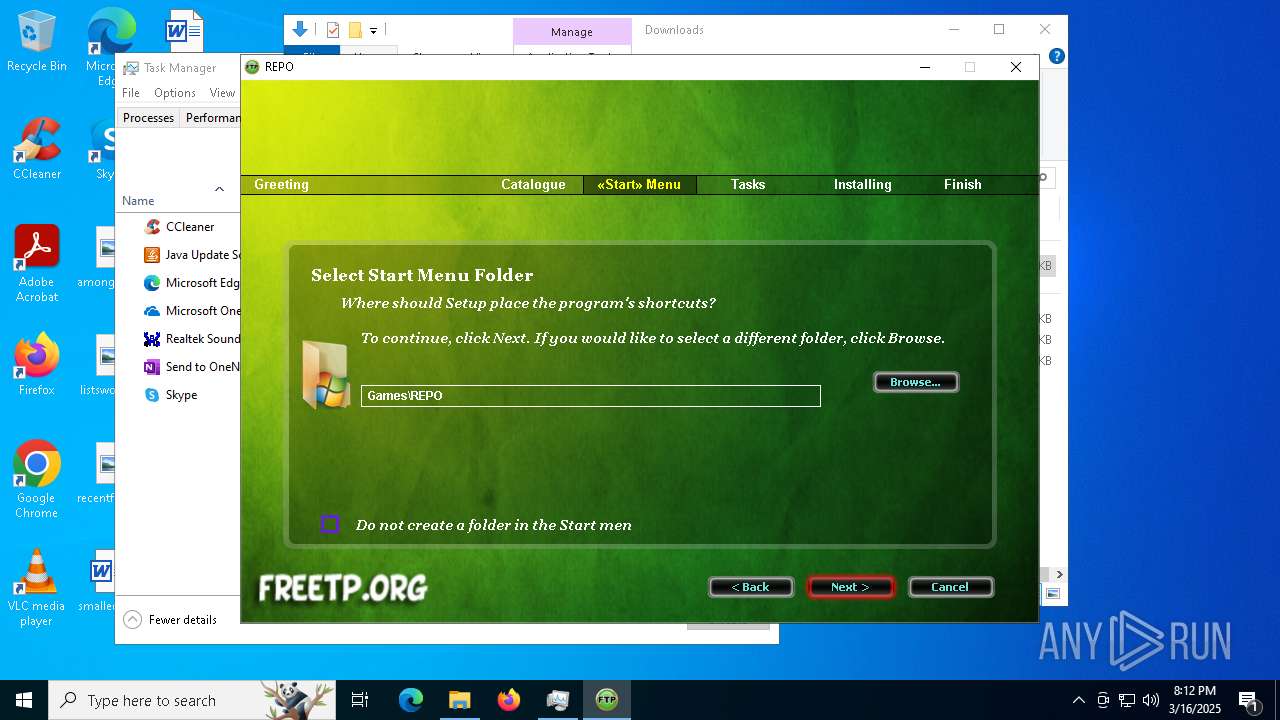Open the network tray icon

(1127, 700)
